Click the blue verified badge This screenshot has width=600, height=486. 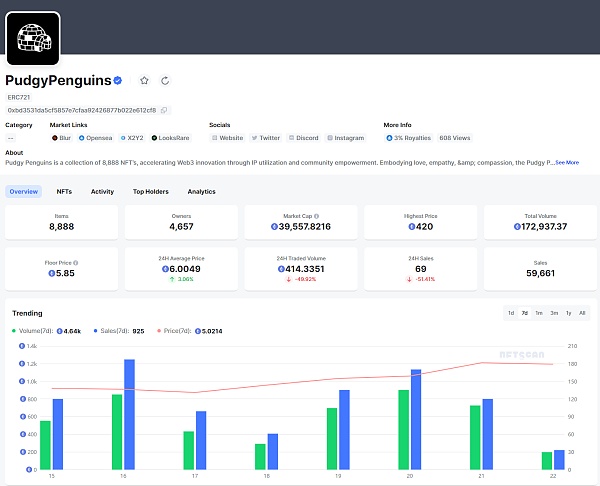tap(118, 80)
